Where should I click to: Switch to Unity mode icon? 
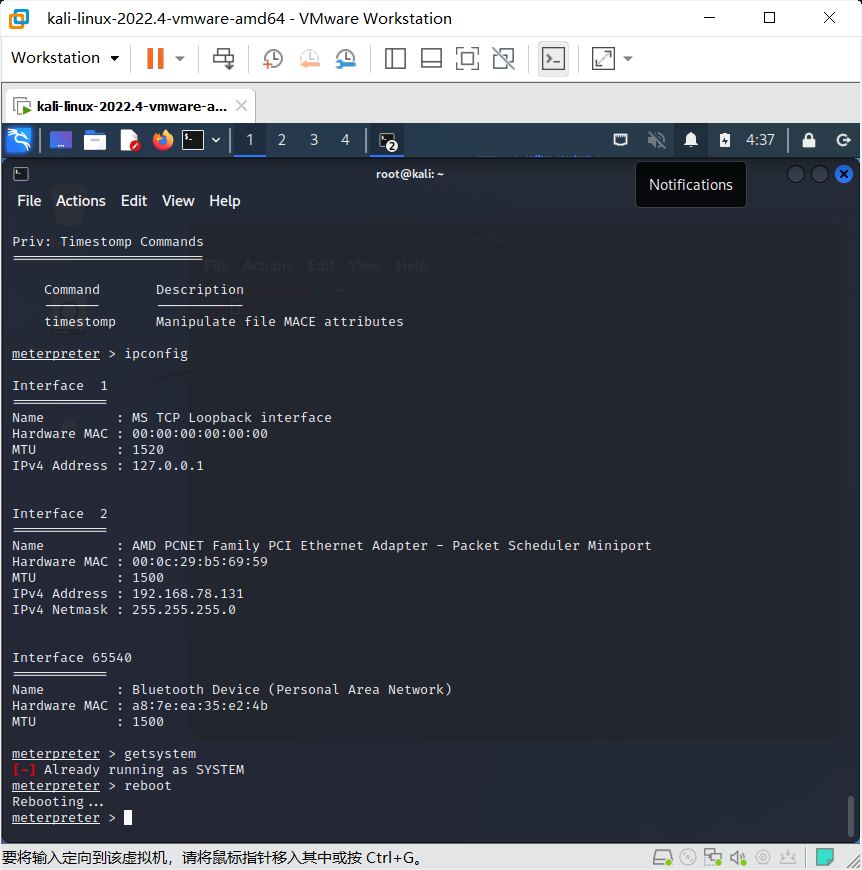click(503, 58)
